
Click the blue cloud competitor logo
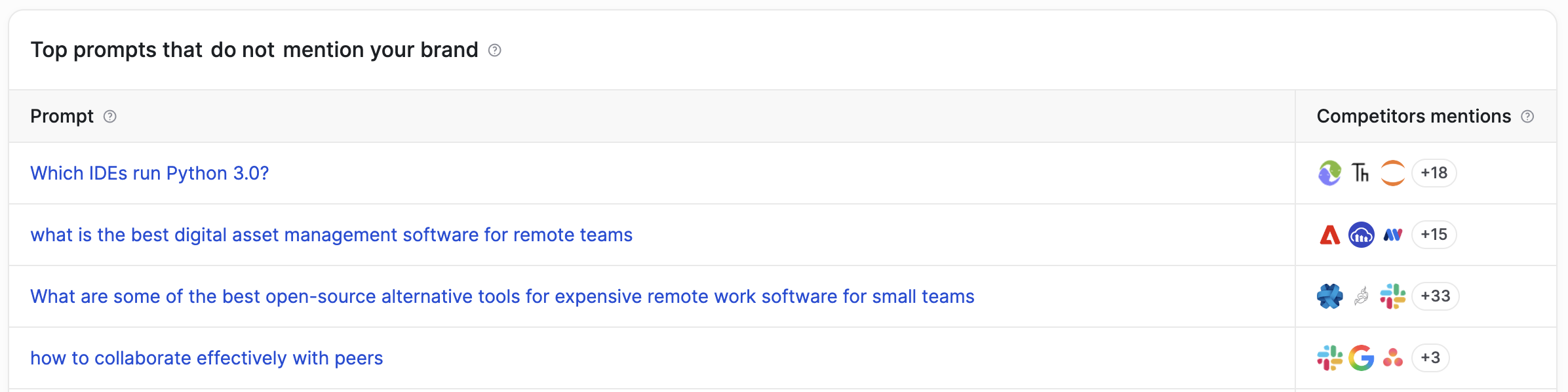(x=1362, y=235)
